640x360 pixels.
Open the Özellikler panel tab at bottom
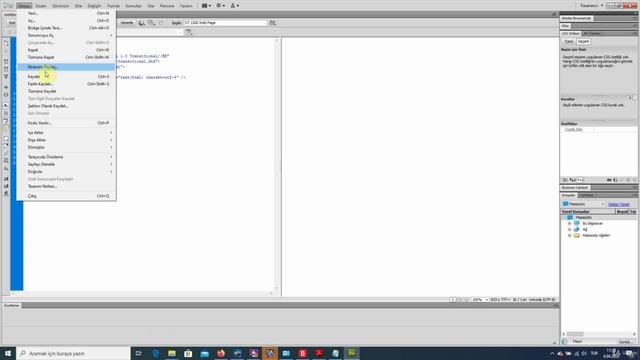click(11, 305)
